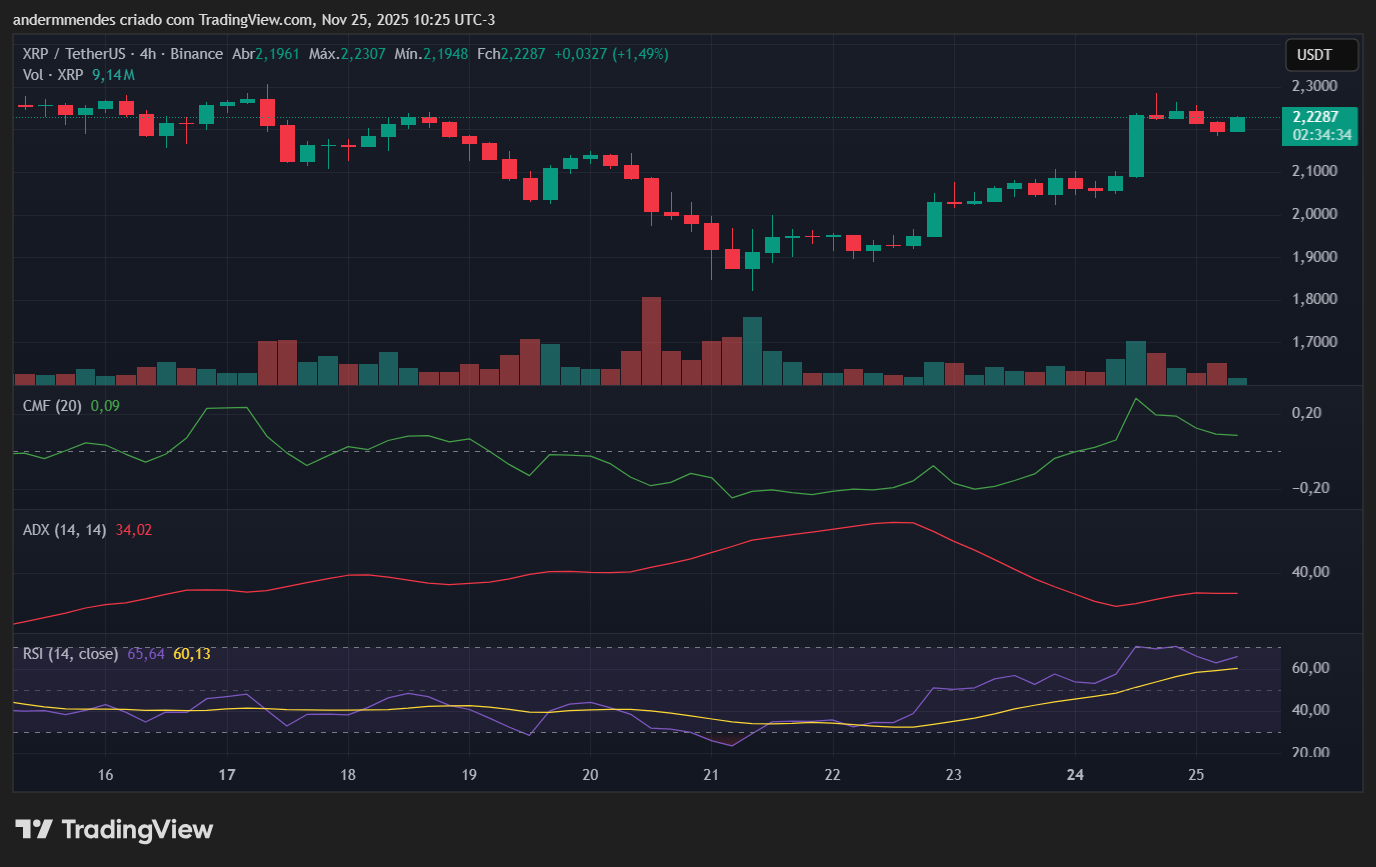Select the 21 date label on time axis
1376x867 pixels.
[x=710, y=774]
